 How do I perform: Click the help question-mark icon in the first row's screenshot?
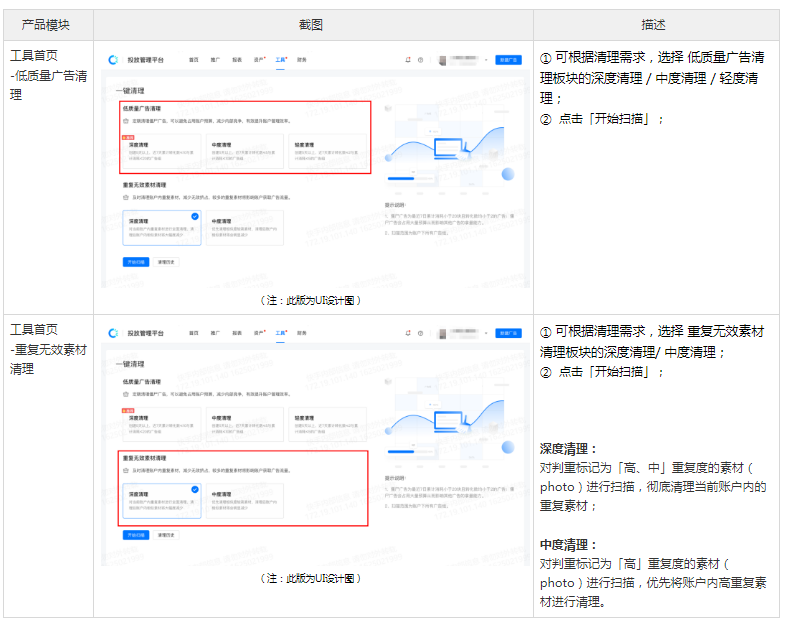click(420, 60)
